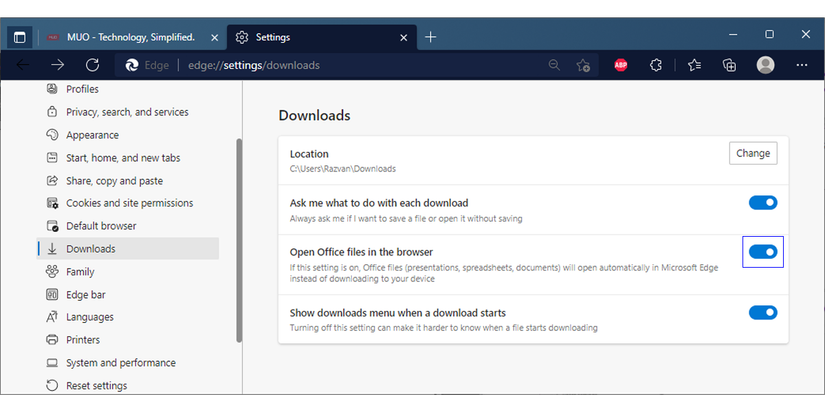Viewport: 825px width, 413px height.
Task: Go back with the back arrow
Action: (x=23, y=65)
